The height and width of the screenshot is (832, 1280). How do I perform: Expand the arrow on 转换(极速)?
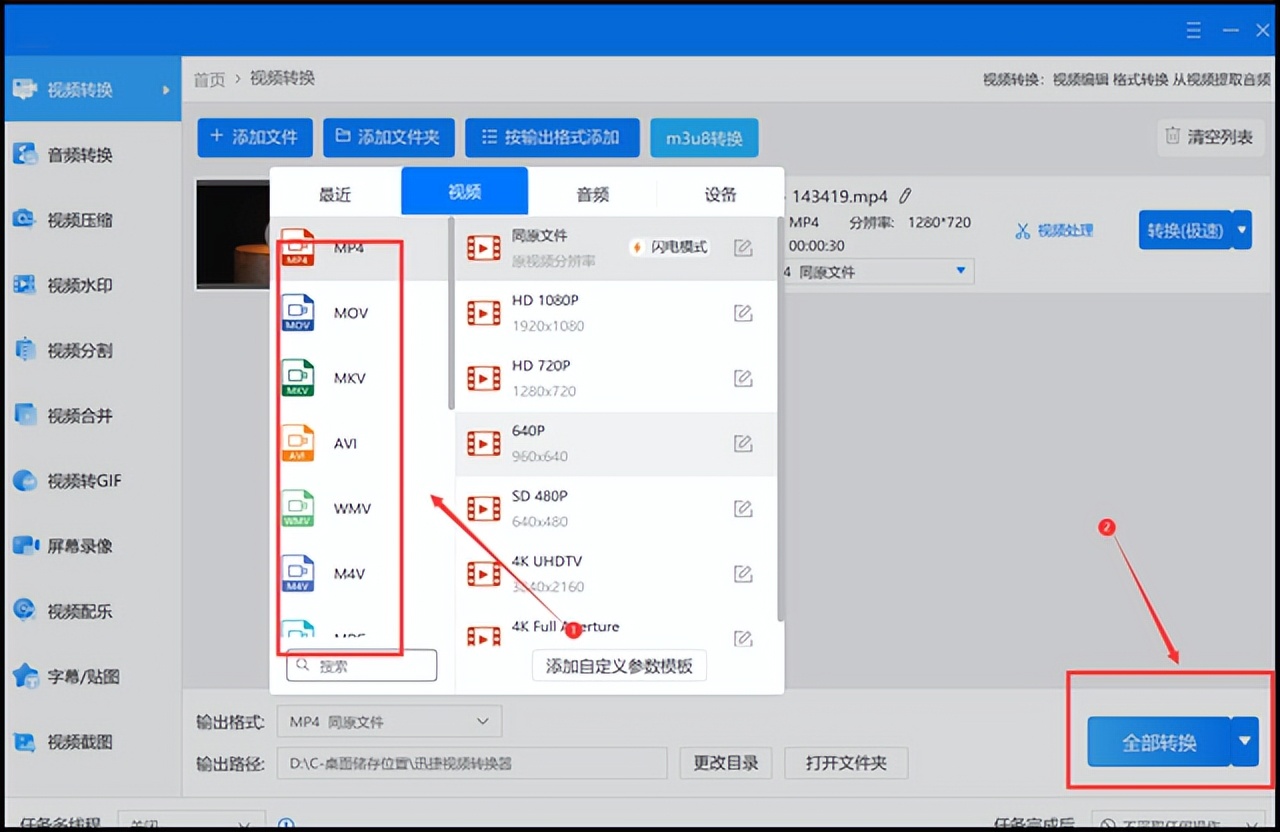[x=1243, y=229]
